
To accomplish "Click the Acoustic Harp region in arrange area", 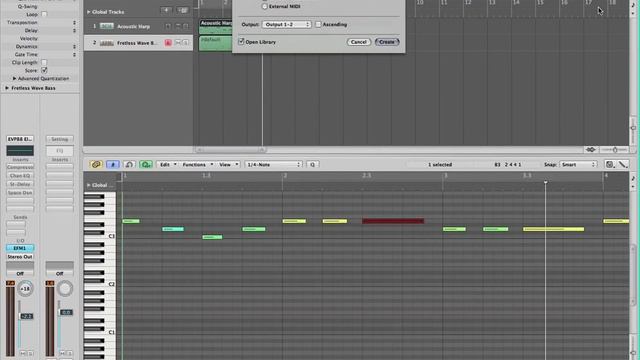I will 216,27.
